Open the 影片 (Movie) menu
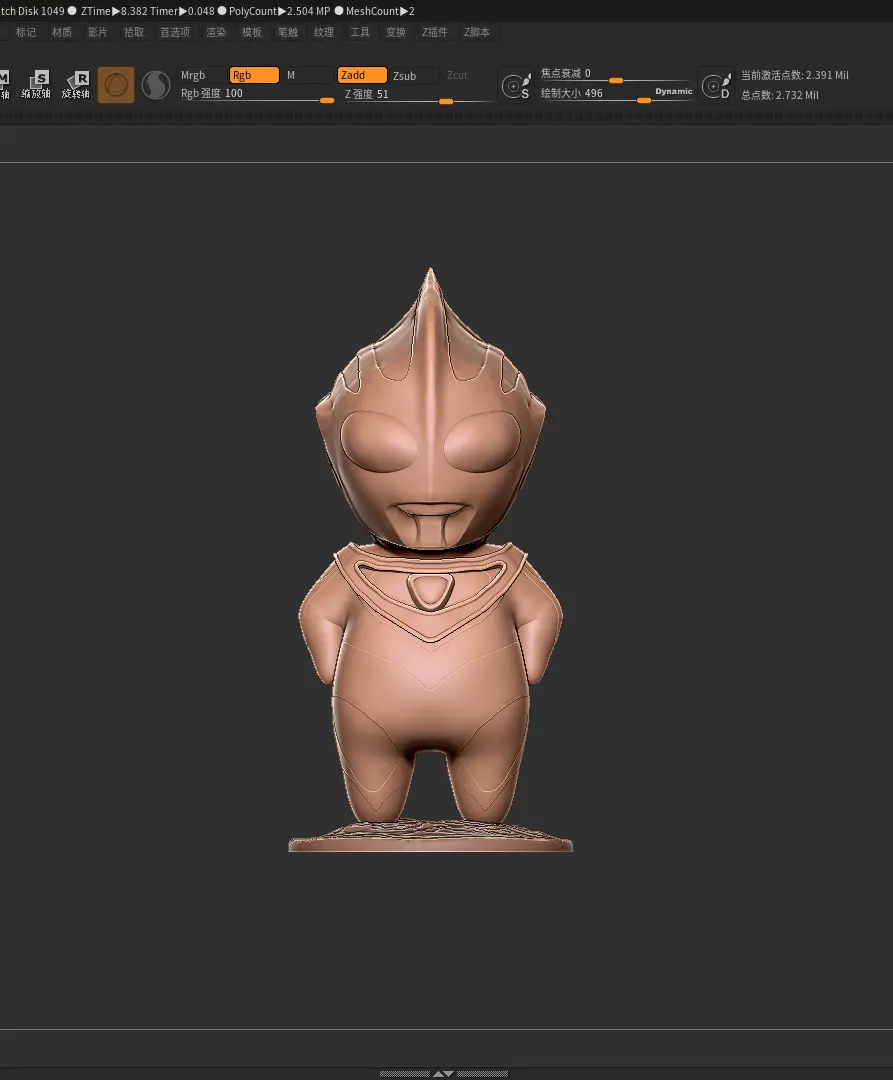893x1080 pixels. click(98, 32)
